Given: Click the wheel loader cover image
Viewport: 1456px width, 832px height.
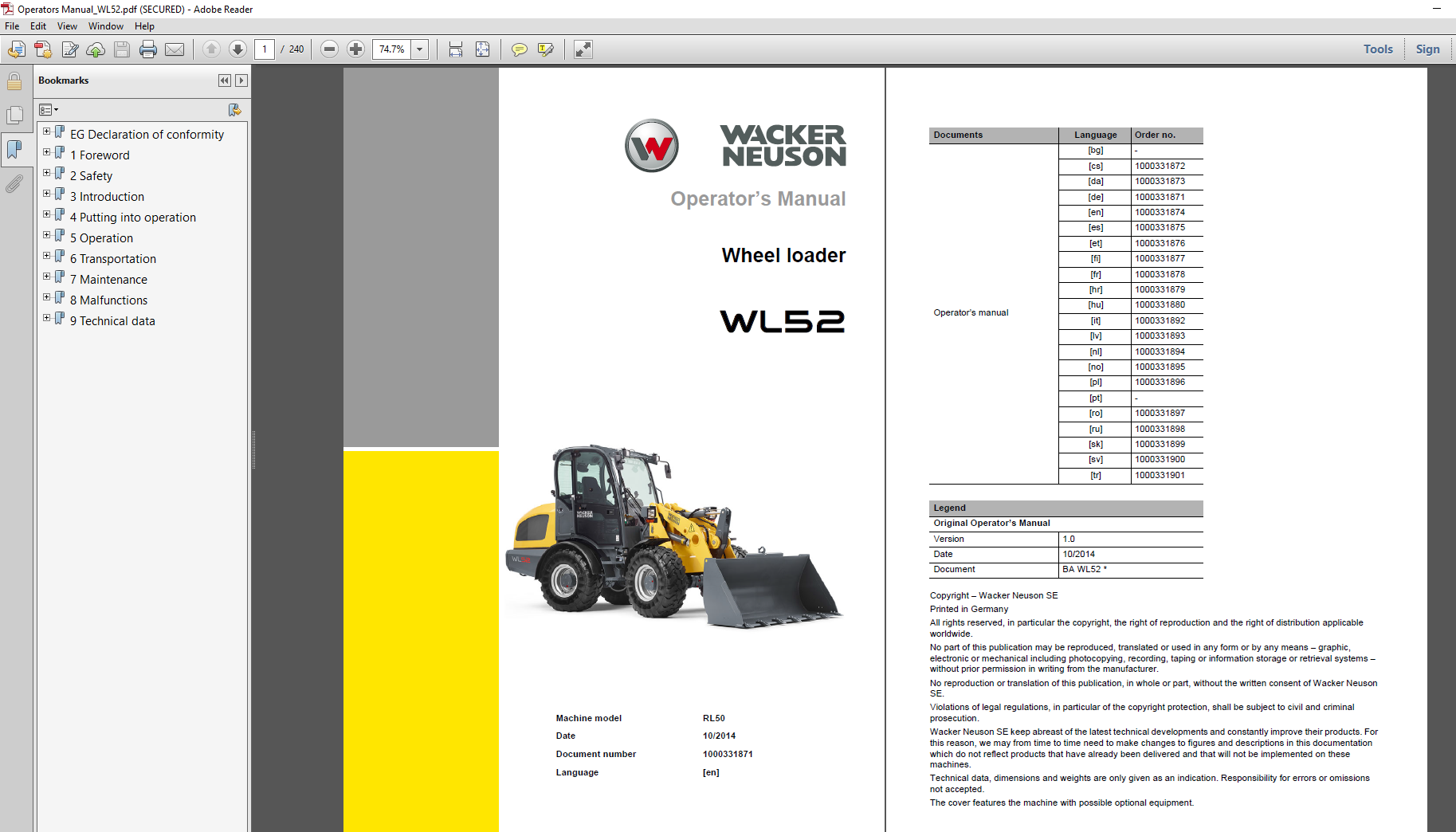Looking at the screenshot, I should 674,536.
